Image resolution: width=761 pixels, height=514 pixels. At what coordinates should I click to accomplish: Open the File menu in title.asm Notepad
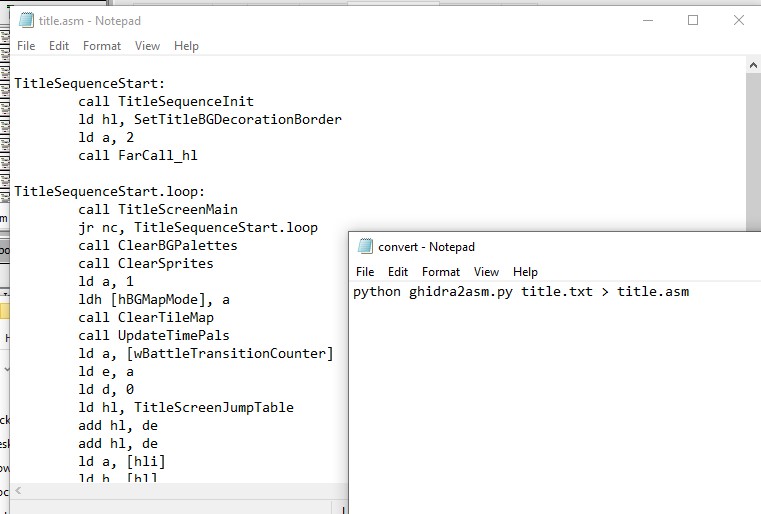pos(26,46)
